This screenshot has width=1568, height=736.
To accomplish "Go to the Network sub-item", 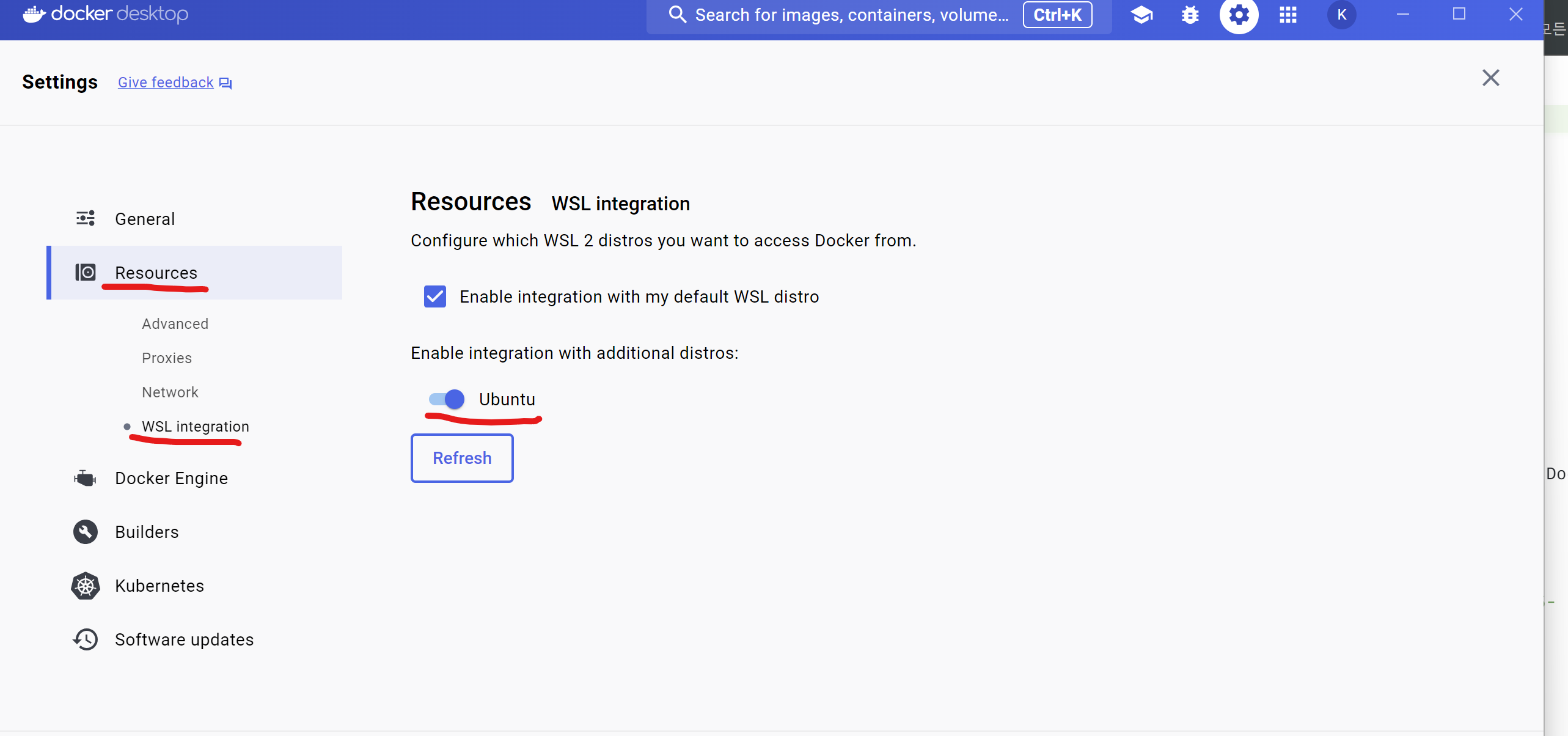I will [170, 392].
